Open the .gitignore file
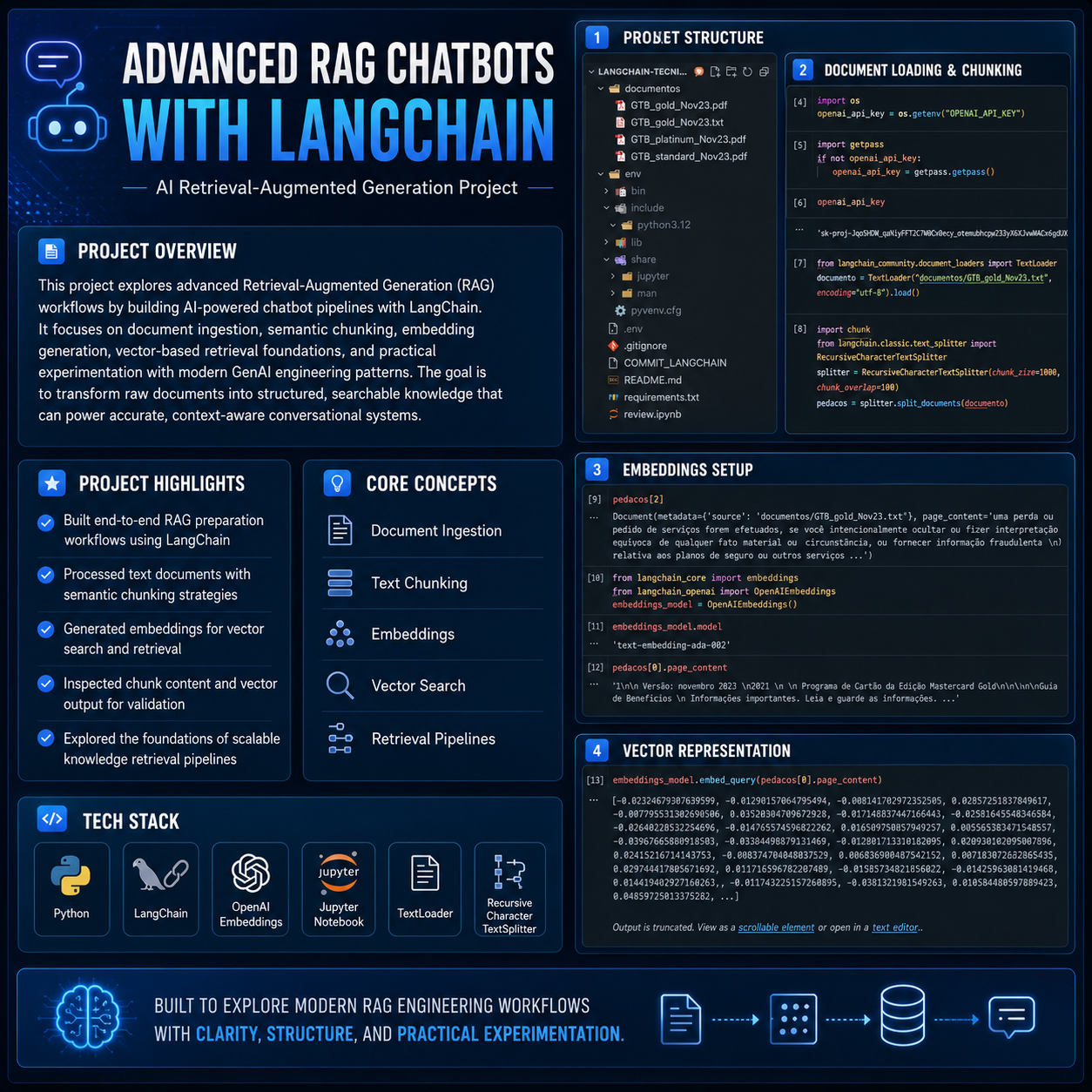Image resolution: width=1092 pixels, height=1092 pixels. coord(637,346)
